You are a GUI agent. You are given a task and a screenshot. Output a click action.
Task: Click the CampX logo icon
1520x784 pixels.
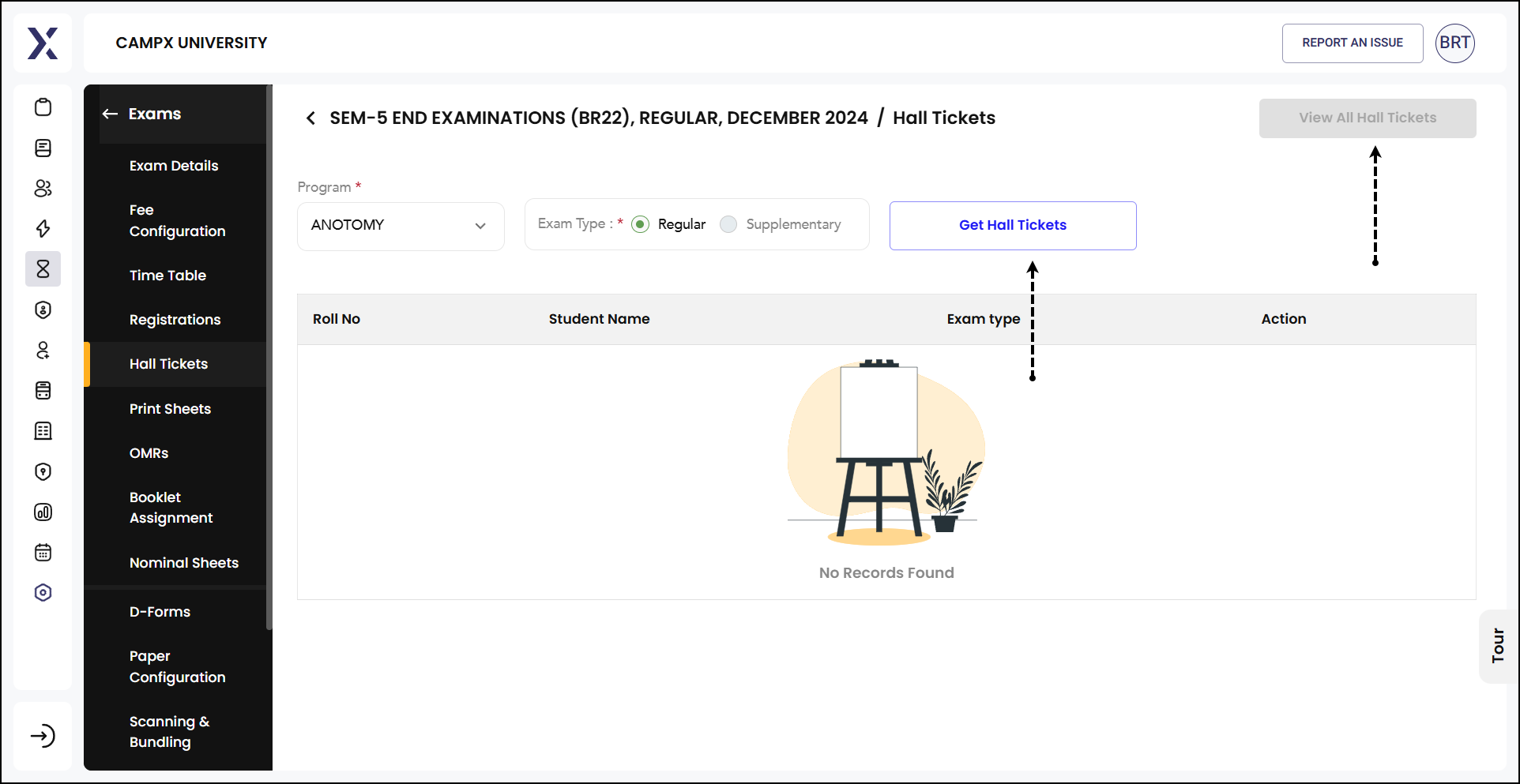43,43
